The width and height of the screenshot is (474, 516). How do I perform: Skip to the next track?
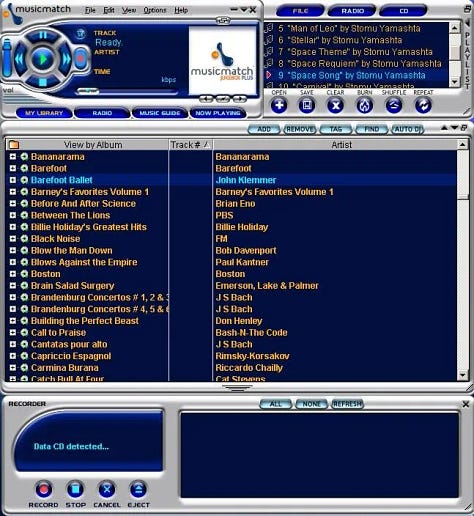click(x=66, y=59)
